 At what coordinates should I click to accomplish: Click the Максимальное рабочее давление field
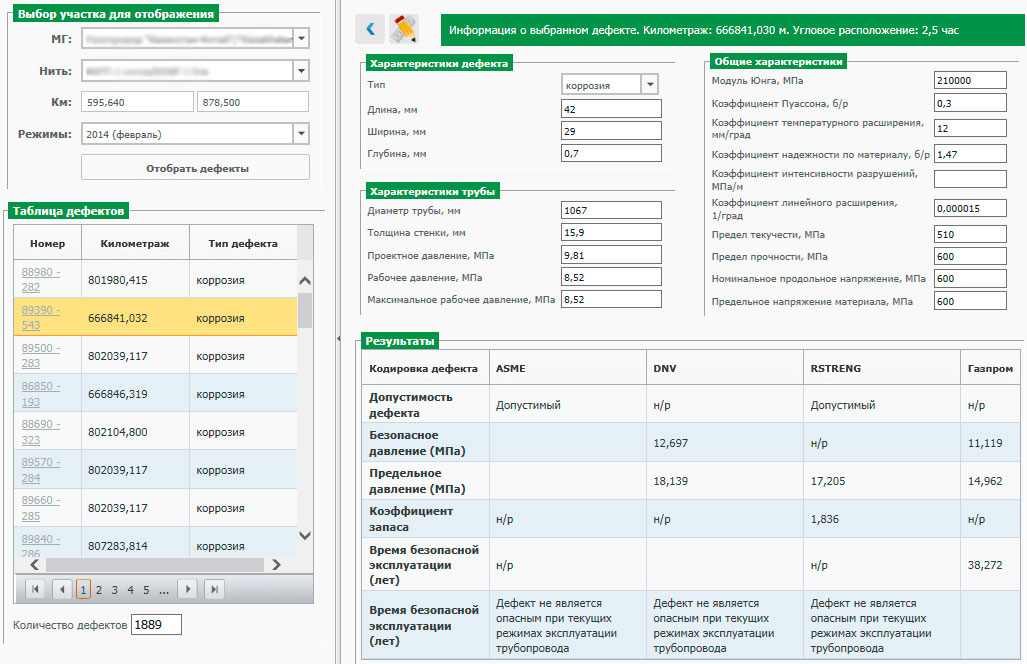tap(611, 299)
